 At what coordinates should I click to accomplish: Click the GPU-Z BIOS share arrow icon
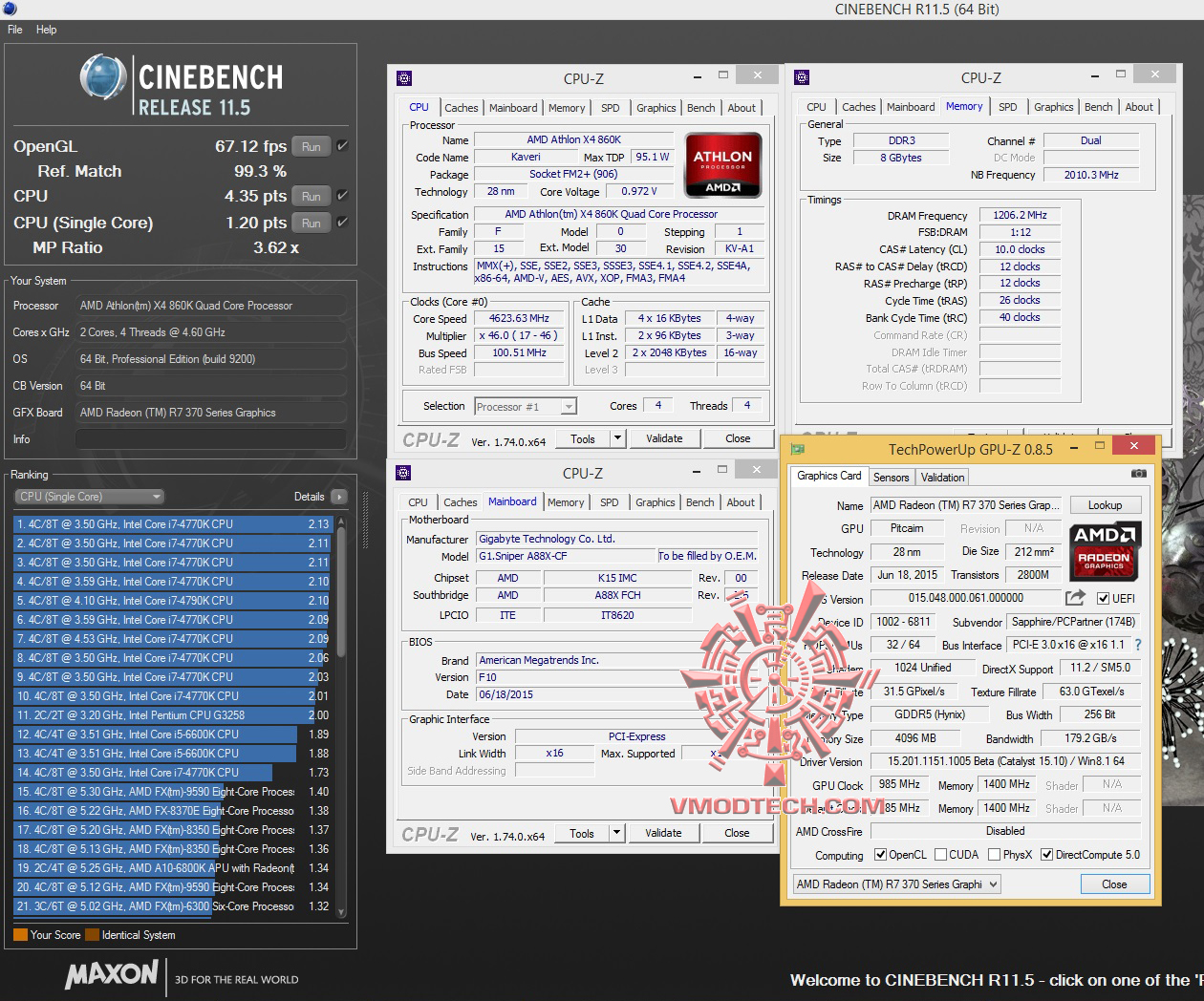click(1075, 598)
